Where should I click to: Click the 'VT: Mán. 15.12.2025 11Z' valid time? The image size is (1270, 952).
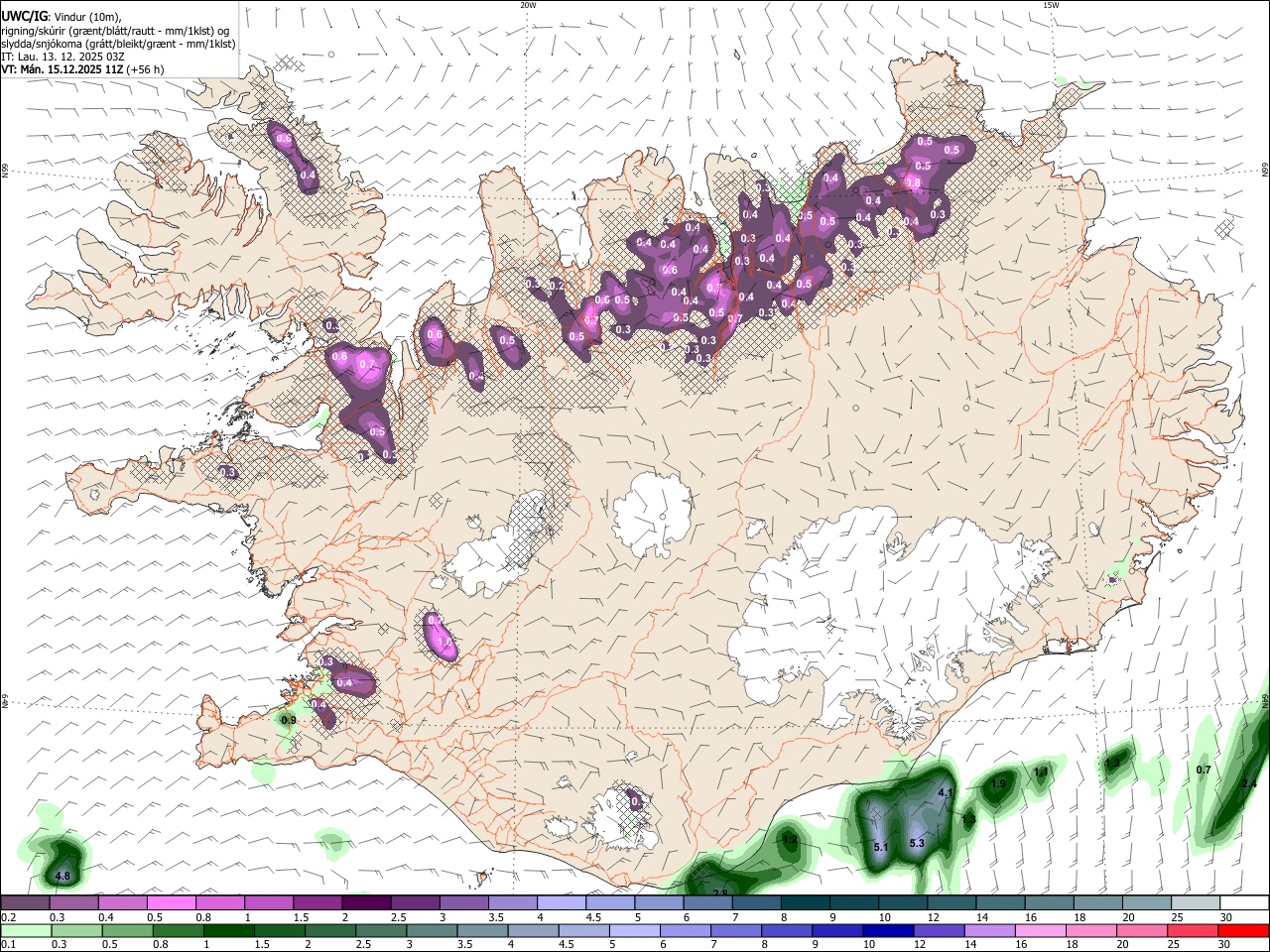tap(62, 69)
